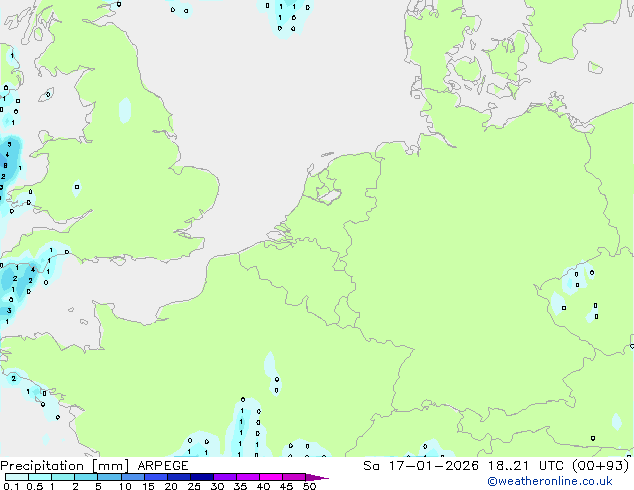This screenshot has height=490, width=634.
Task: Click the arrow tip beyond 50 mm
Action: click(x=317, y=477)
